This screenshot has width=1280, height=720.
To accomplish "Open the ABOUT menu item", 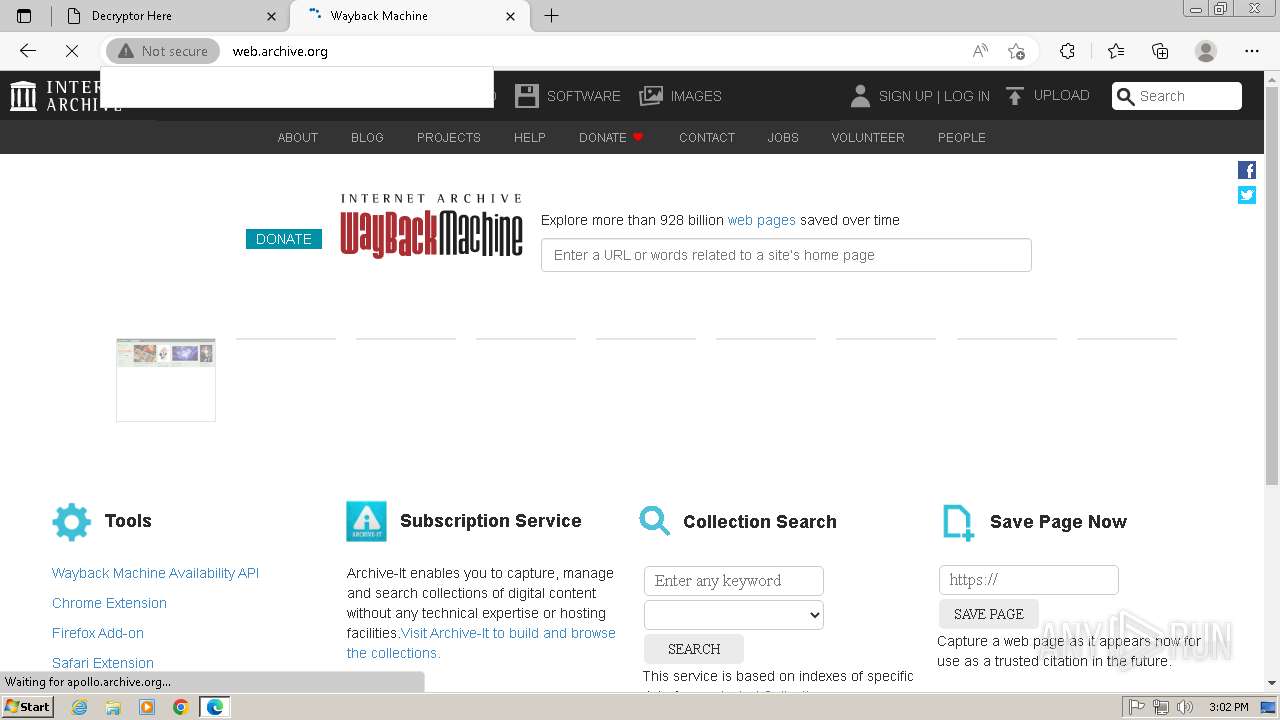I will pyautogui.click(x=298, y=137).
